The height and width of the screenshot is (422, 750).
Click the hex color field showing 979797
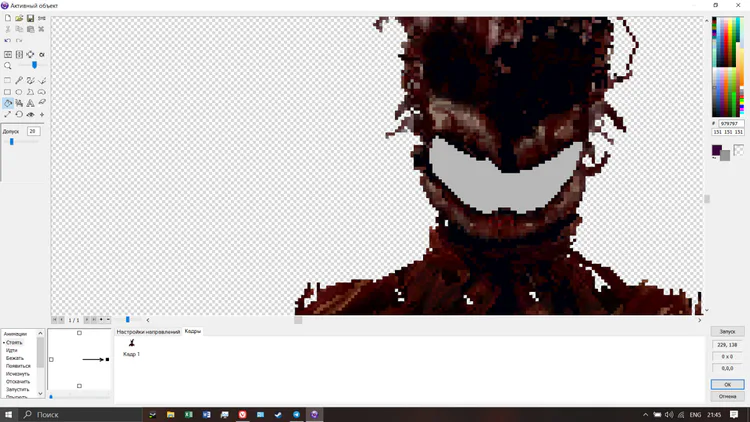[730, 123]
